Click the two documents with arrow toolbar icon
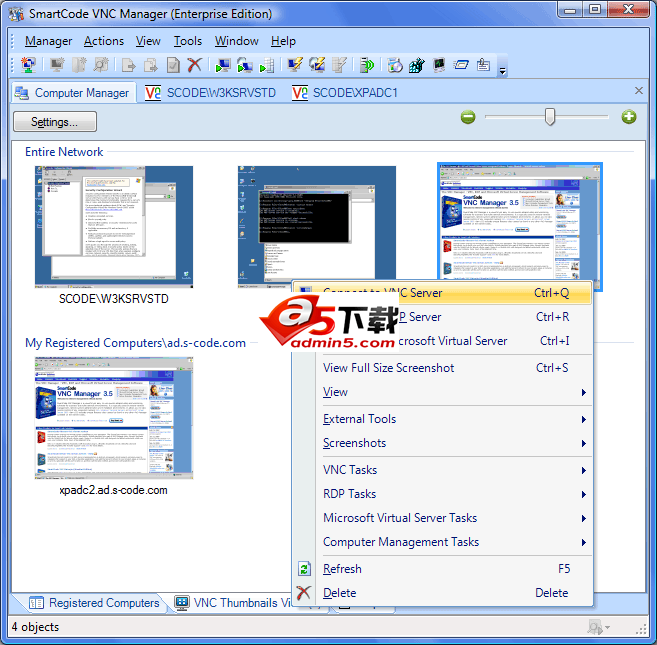Viewport: 657px width, 645px height. coord(150,65)
